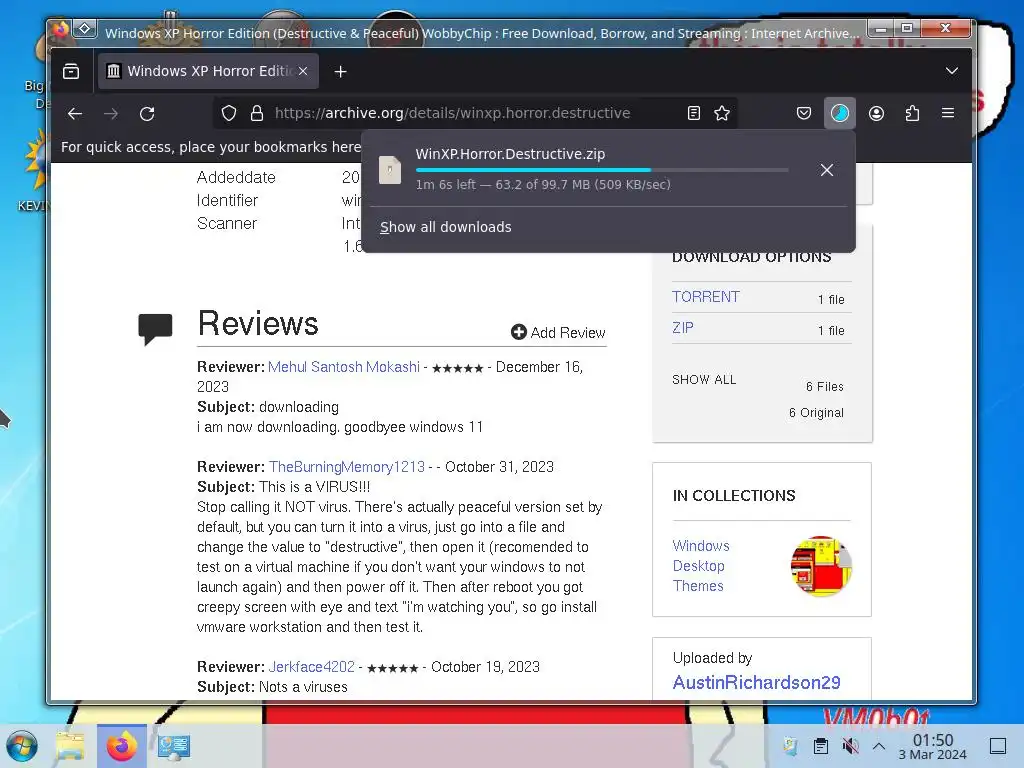The width and height of the screenshot is (1024, 768).
Task: Open clipboard tray icon
Action: pyautogui.click(x=821, y=745)
